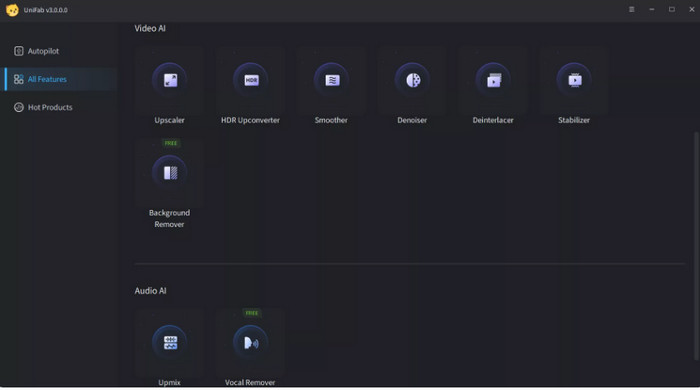The height and width of the screenshot is (390, 700).
Task: Click the All Features grid icon
Action: [x=18, y=79]
